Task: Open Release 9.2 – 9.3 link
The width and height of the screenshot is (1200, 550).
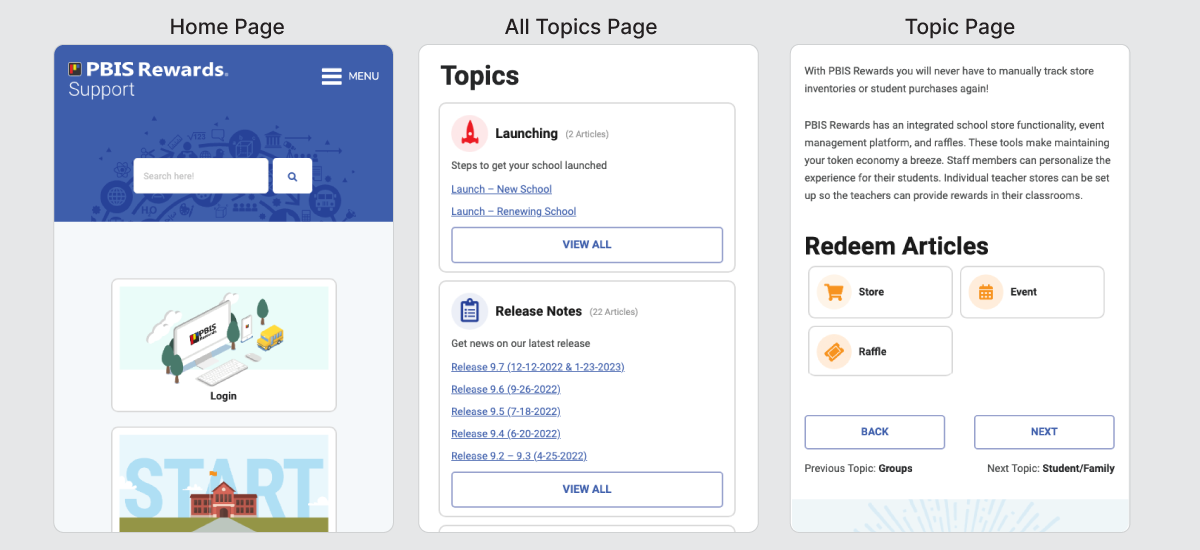Action: (x=518, y=456)
